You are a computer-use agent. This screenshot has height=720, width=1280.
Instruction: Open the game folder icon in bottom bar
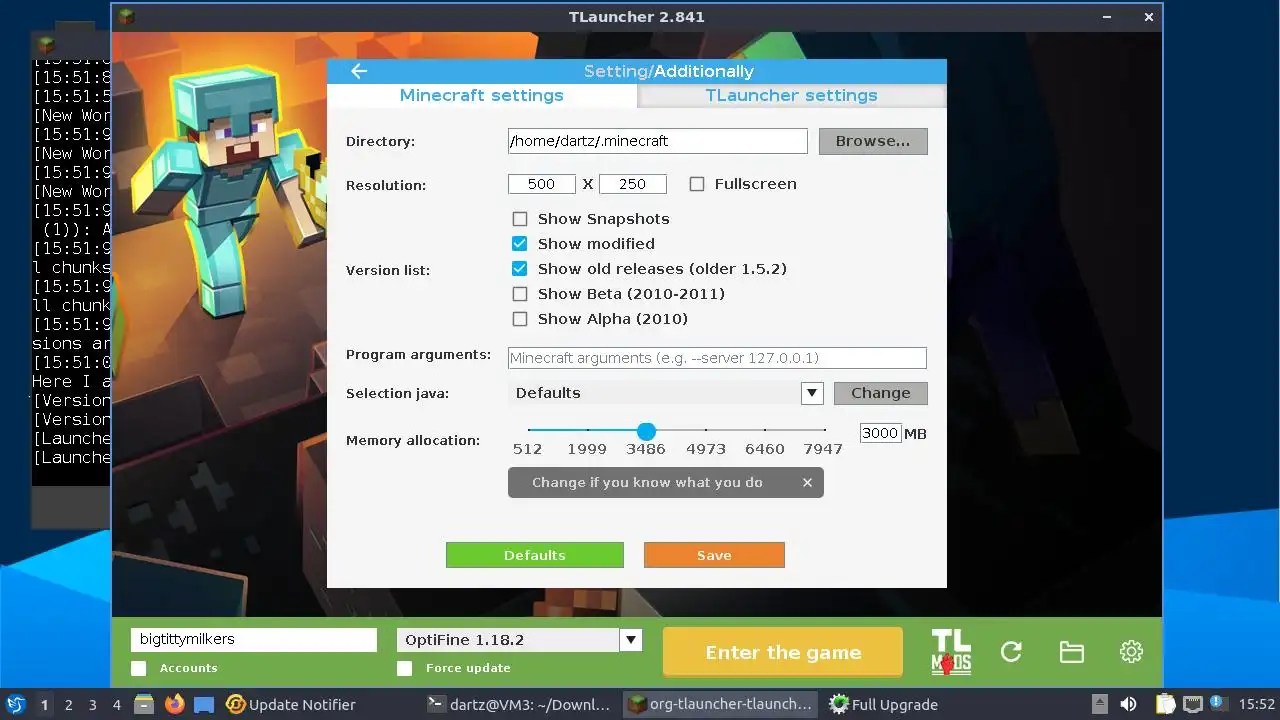tap(1071, 652)
